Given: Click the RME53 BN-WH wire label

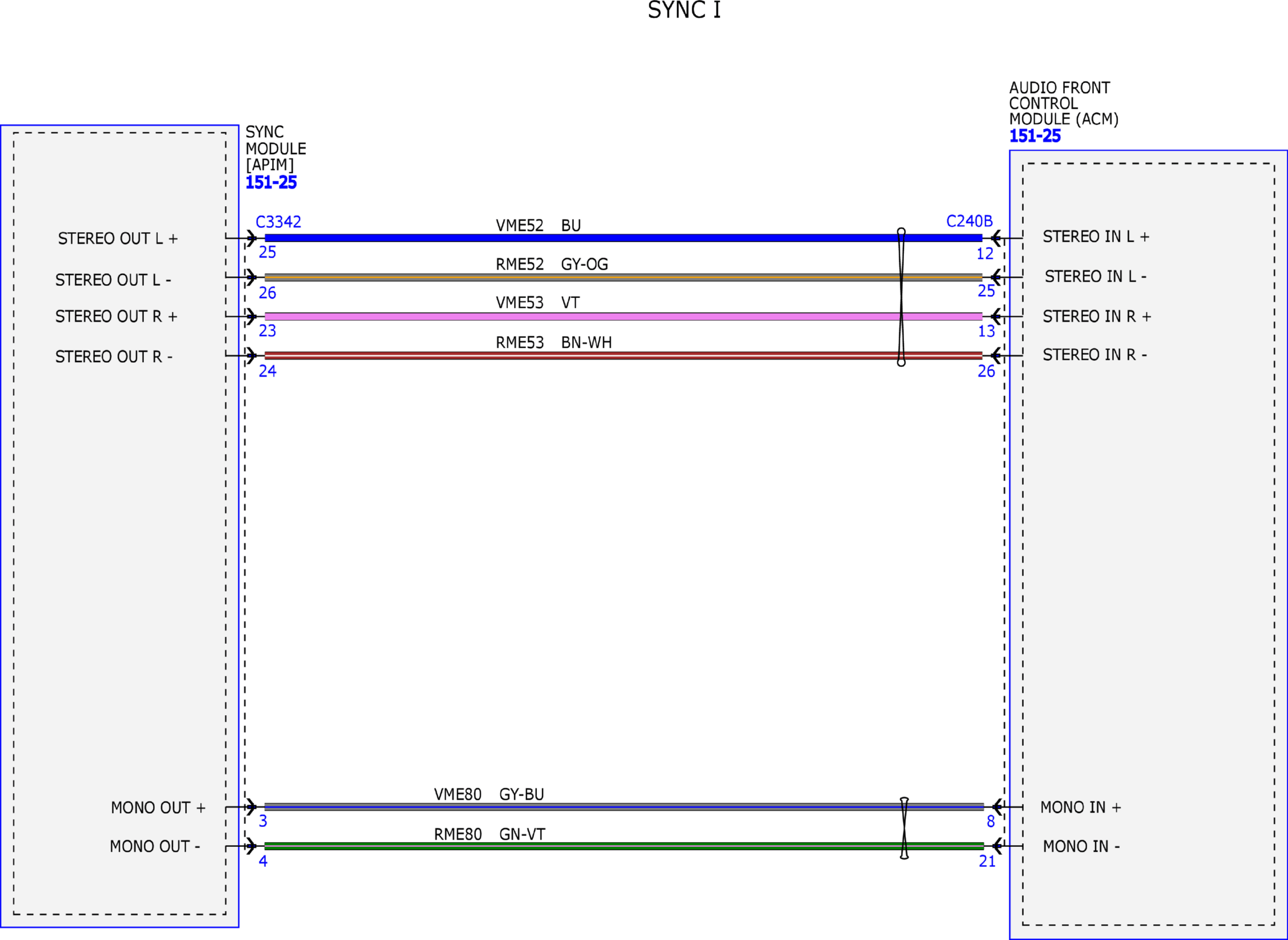Looking at the screenshot, I should [553, 343].
